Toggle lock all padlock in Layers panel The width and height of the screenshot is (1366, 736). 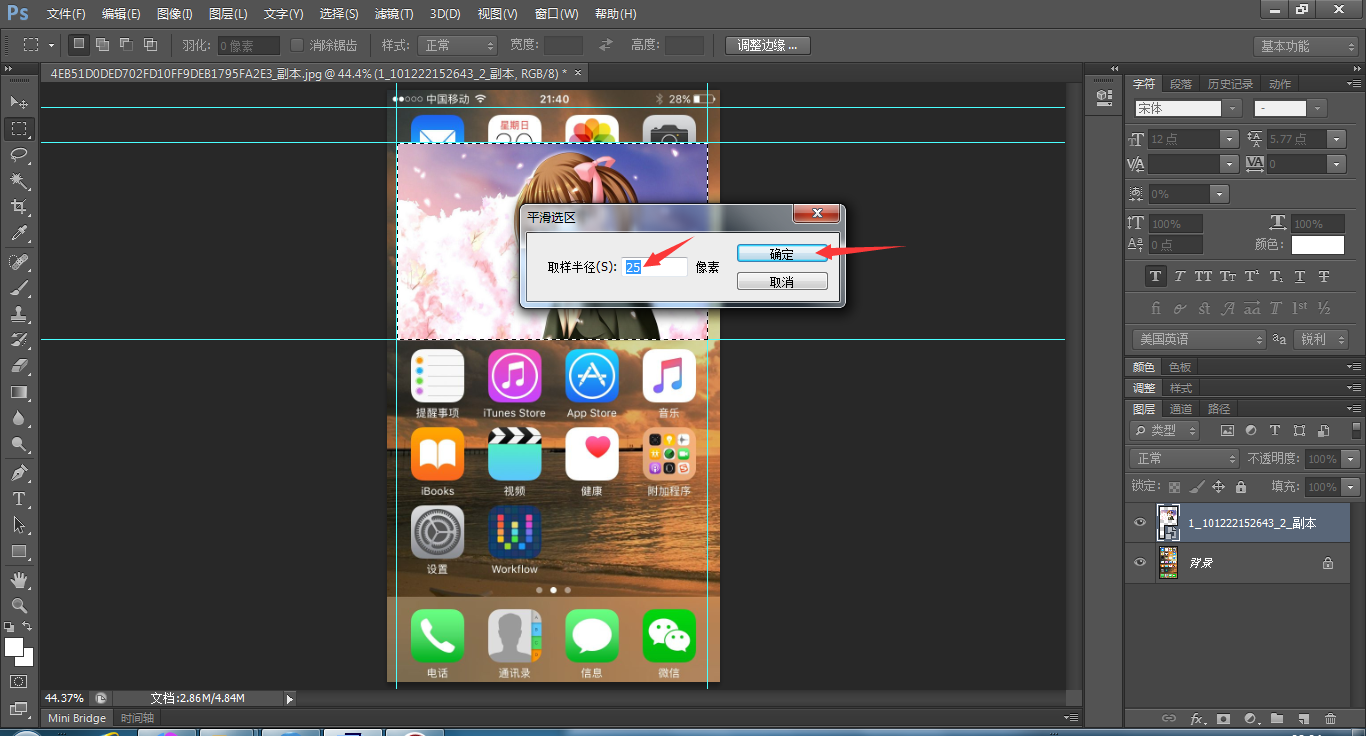(x=1241, y=487)
